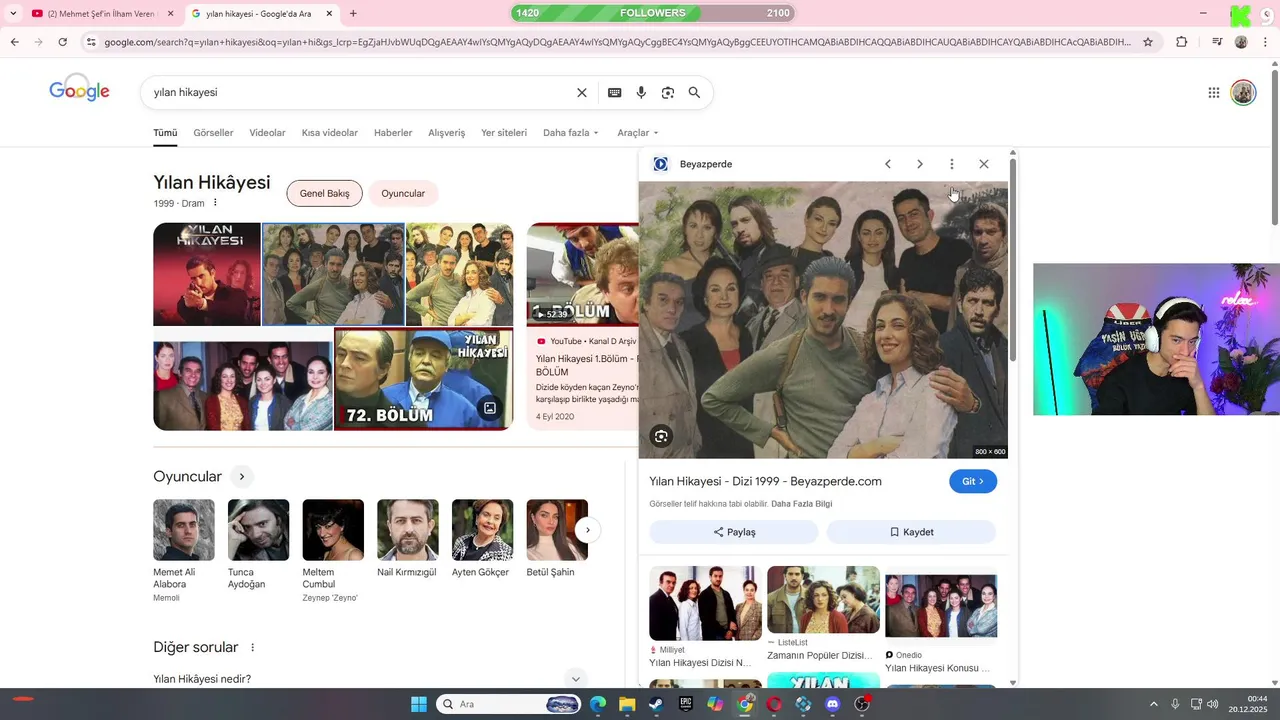Search by image with the lens icon
Viewport: 1280px width, 720px height.
click(x=668, y=92)
